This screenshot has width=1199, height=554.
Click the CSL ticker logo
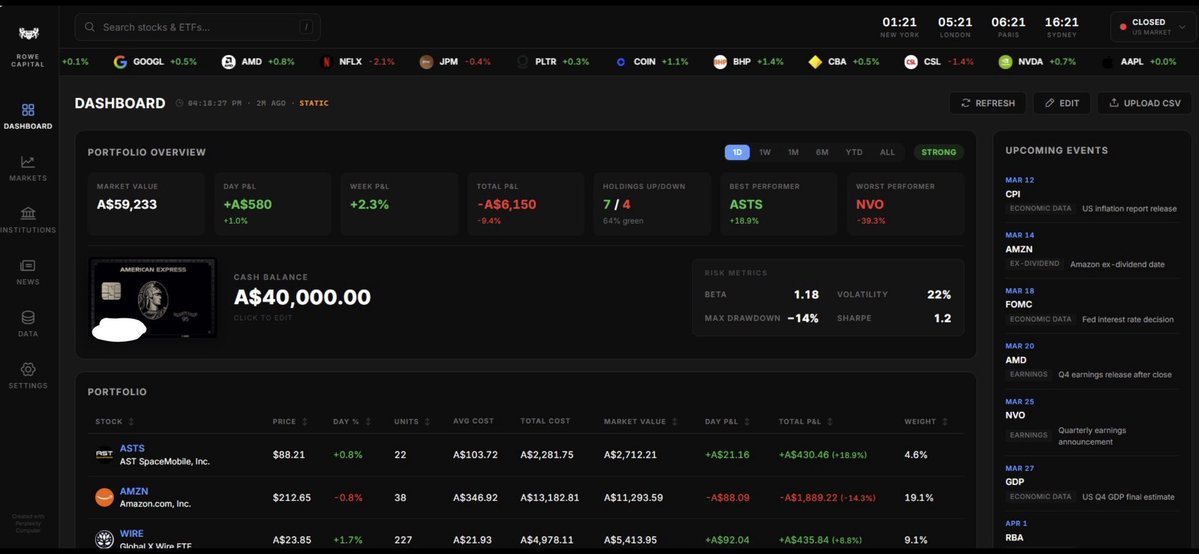[911, 62]
